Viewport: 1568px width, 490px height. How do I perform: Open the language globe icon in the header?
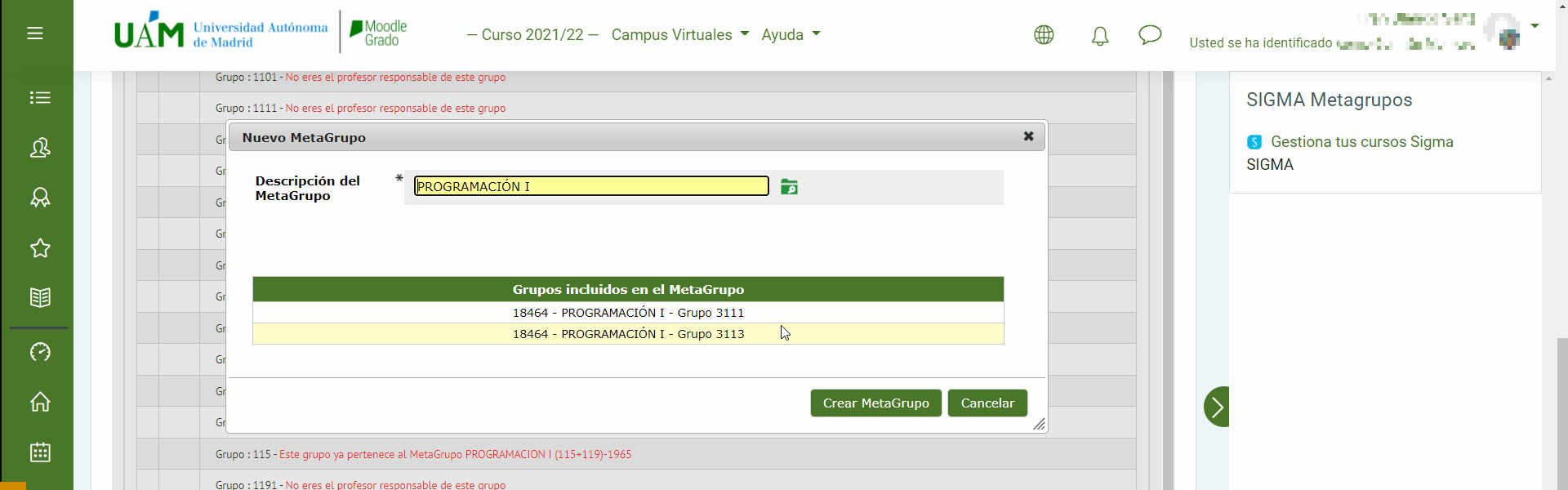pos(1044,35)
